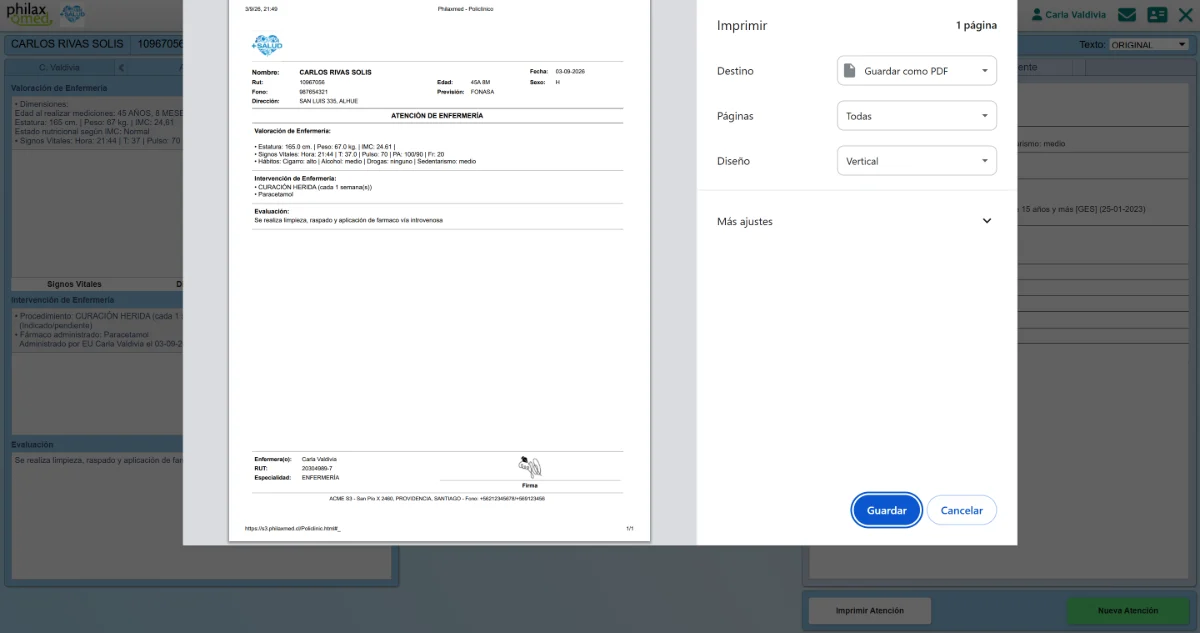Click the footer URL 'https://s3.philaxmed.cl' text
The height and width of the screenshot is (633, 1200).
pyautogui.click(x=292, y=528)
